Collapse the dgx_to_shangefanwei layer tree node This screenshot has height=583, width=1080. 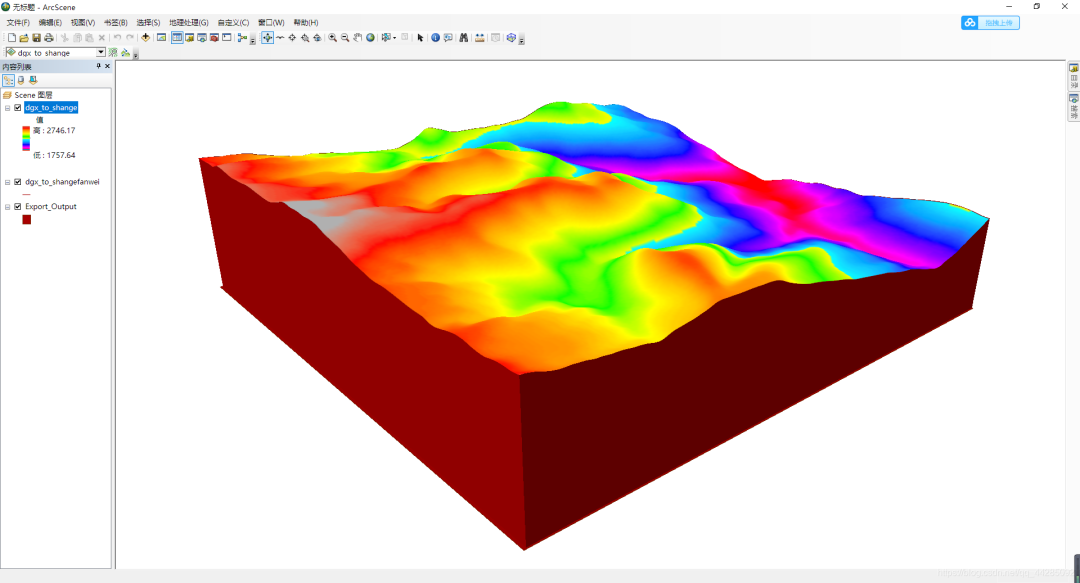pos(8,182)
